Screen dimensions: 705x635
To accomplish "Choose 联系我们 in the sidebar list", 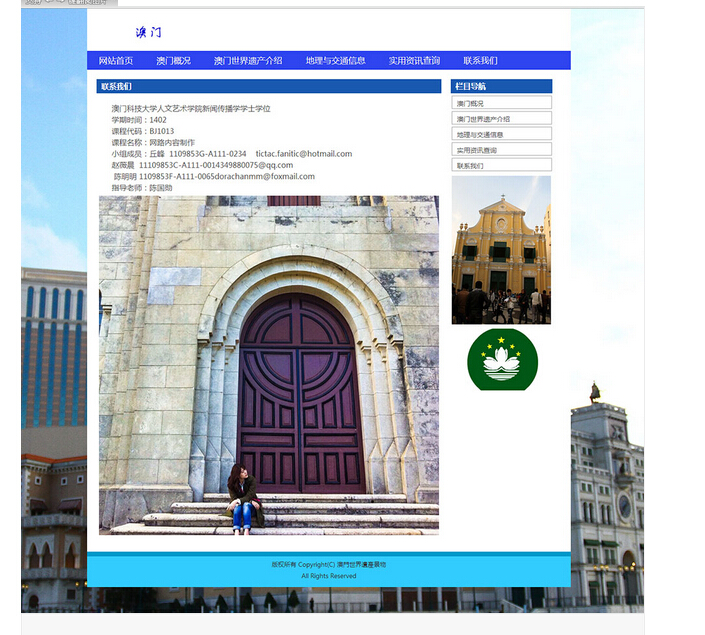I will pos(501,166).
